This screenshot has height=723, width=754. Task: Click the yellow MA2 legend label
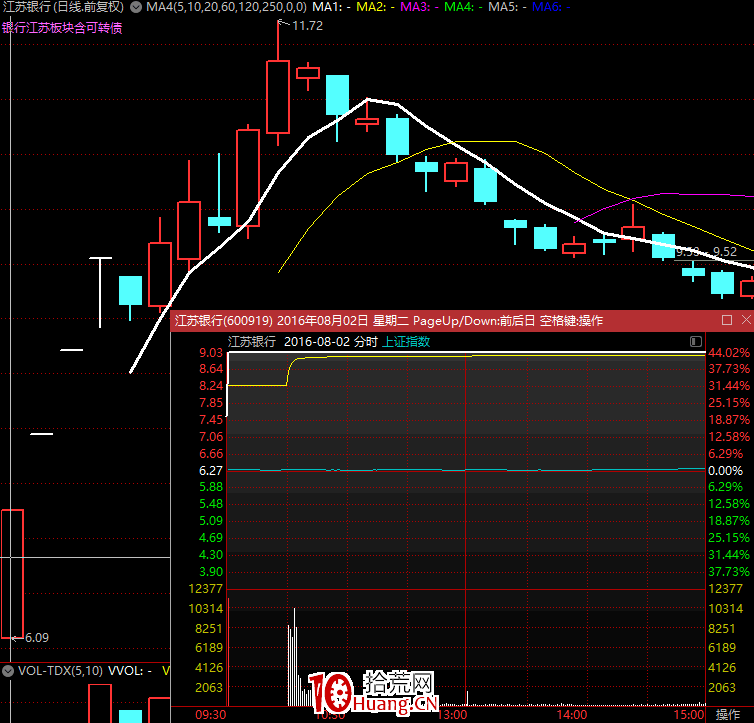click(x=376, y=7)
